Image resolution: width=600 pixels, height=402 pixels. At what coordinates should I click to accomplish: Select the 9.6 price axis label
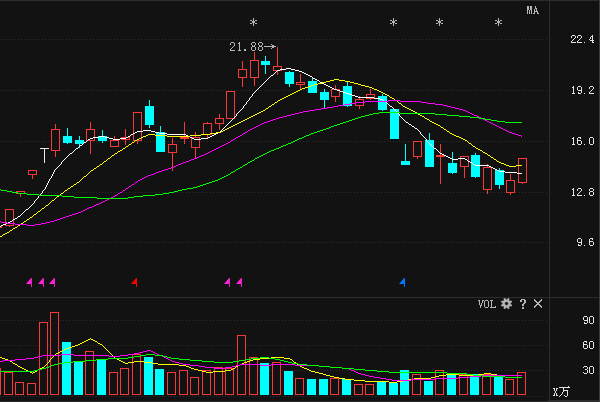585,243
